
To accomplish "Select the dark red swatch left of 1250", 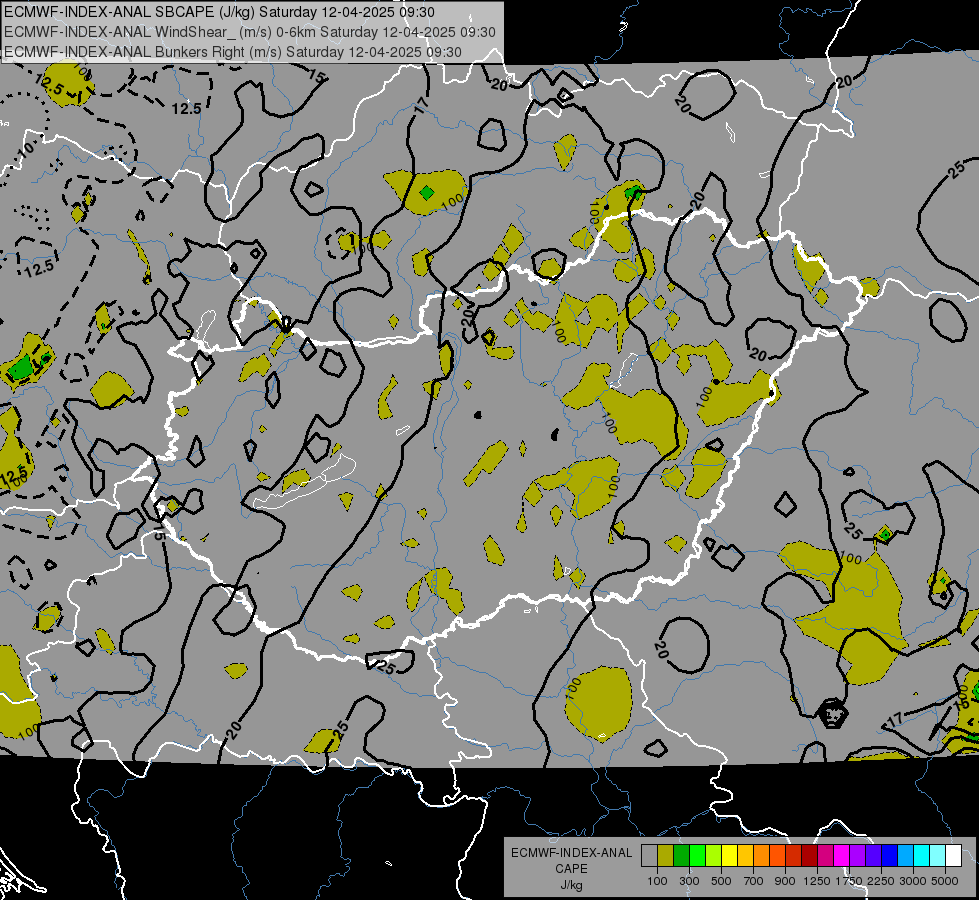I will 809,856.
